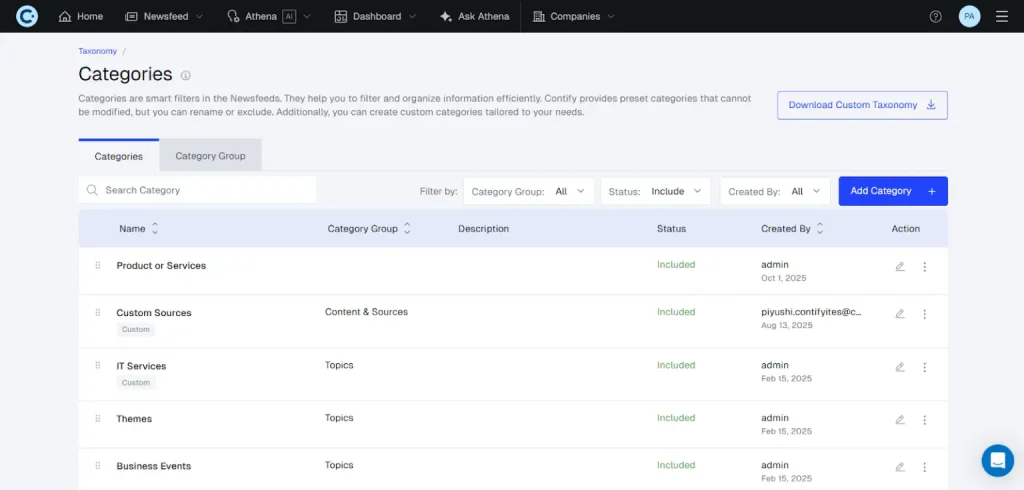
Task: Click the Action column header
Action: pyautogui.click(x=905, y=229)
